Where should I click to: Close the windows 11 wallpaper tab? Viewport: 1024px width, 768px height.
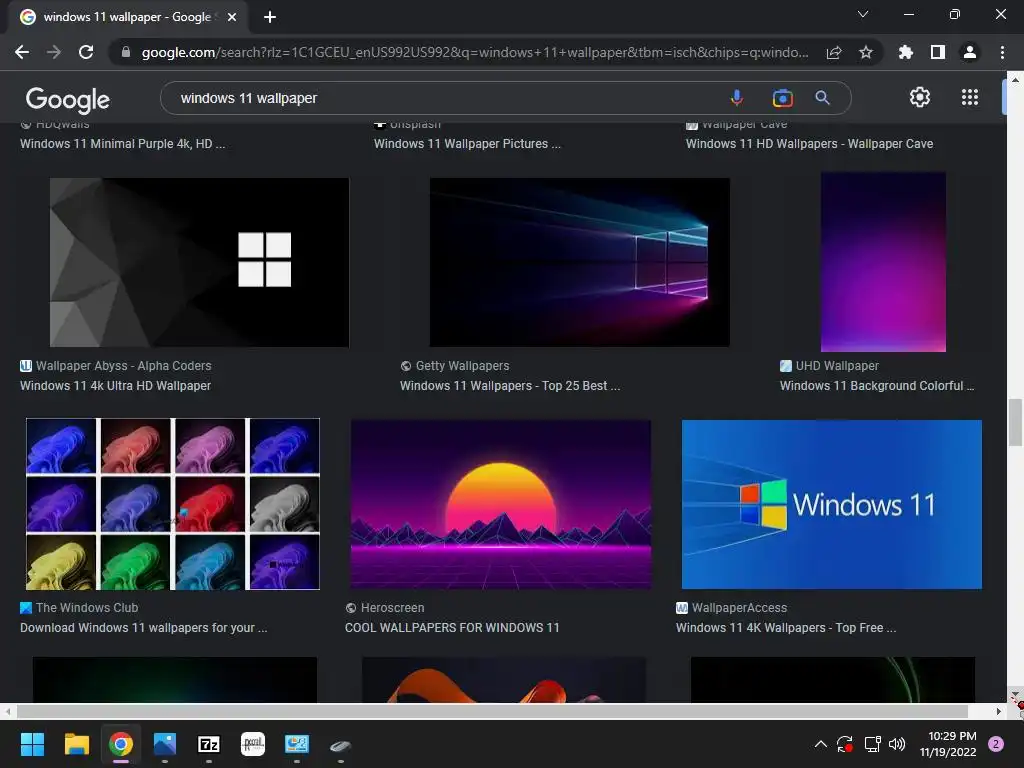coord(232,17)
